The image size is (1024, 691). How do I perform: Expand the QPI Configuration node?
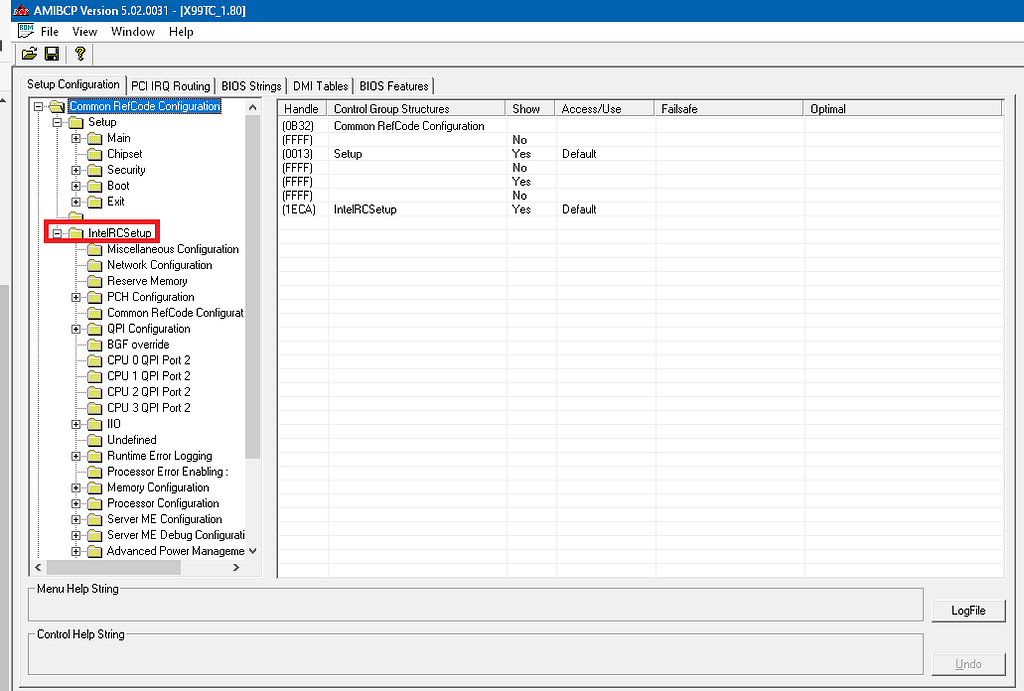coord(75,328)
